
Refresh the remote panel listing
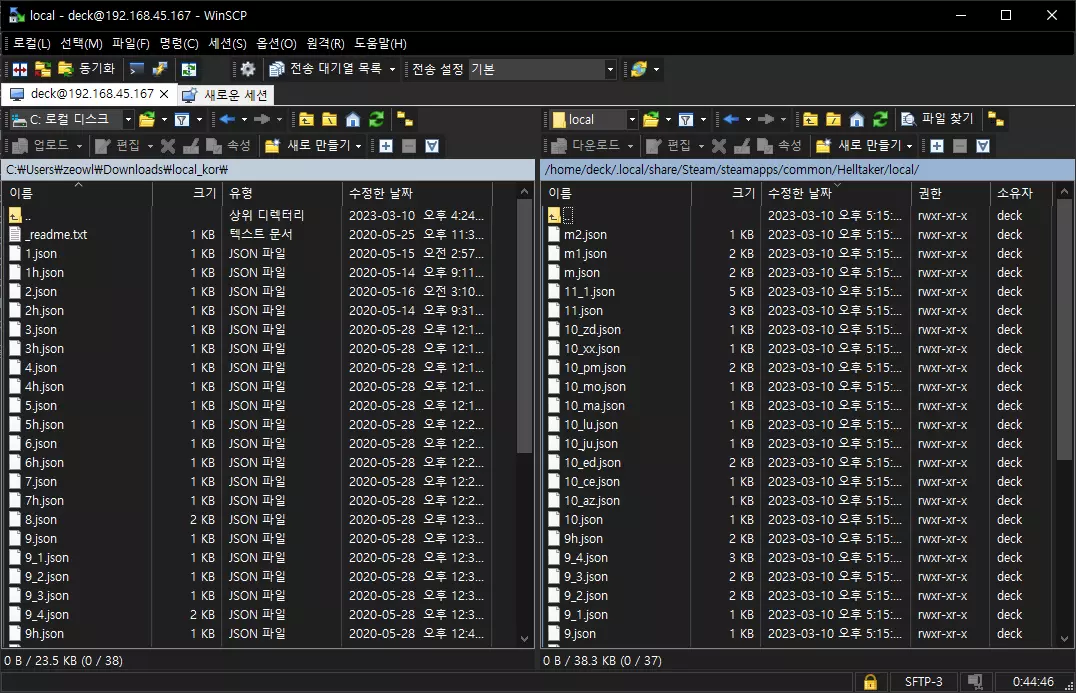tap(880, 120)
